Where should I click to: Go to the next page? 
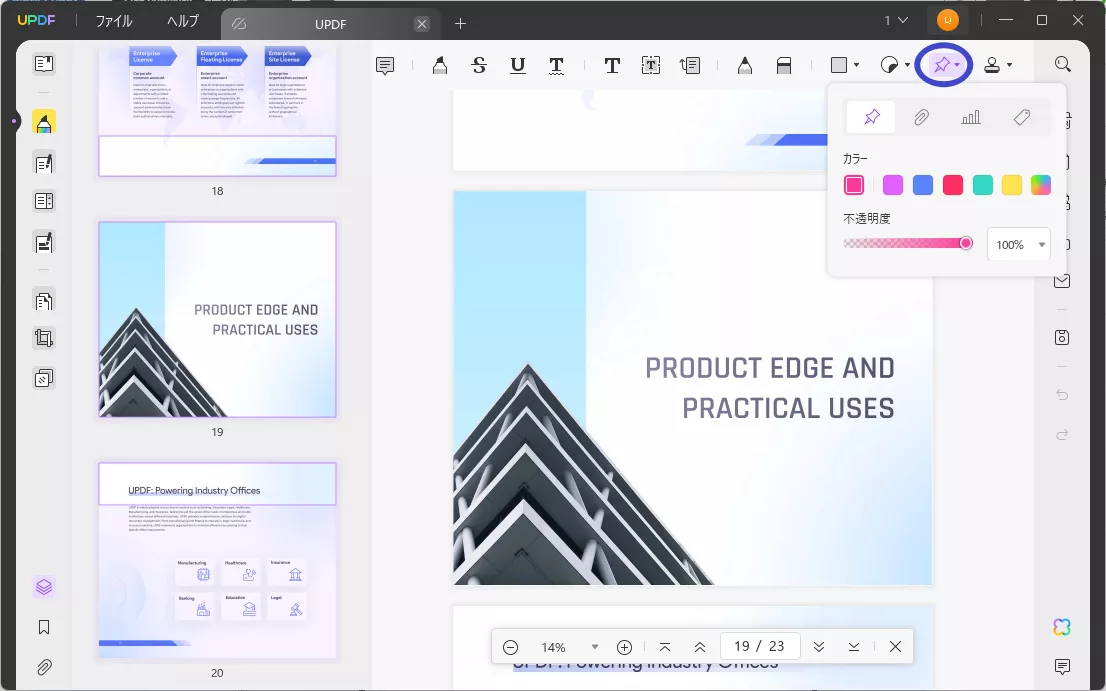pos(818,647)
